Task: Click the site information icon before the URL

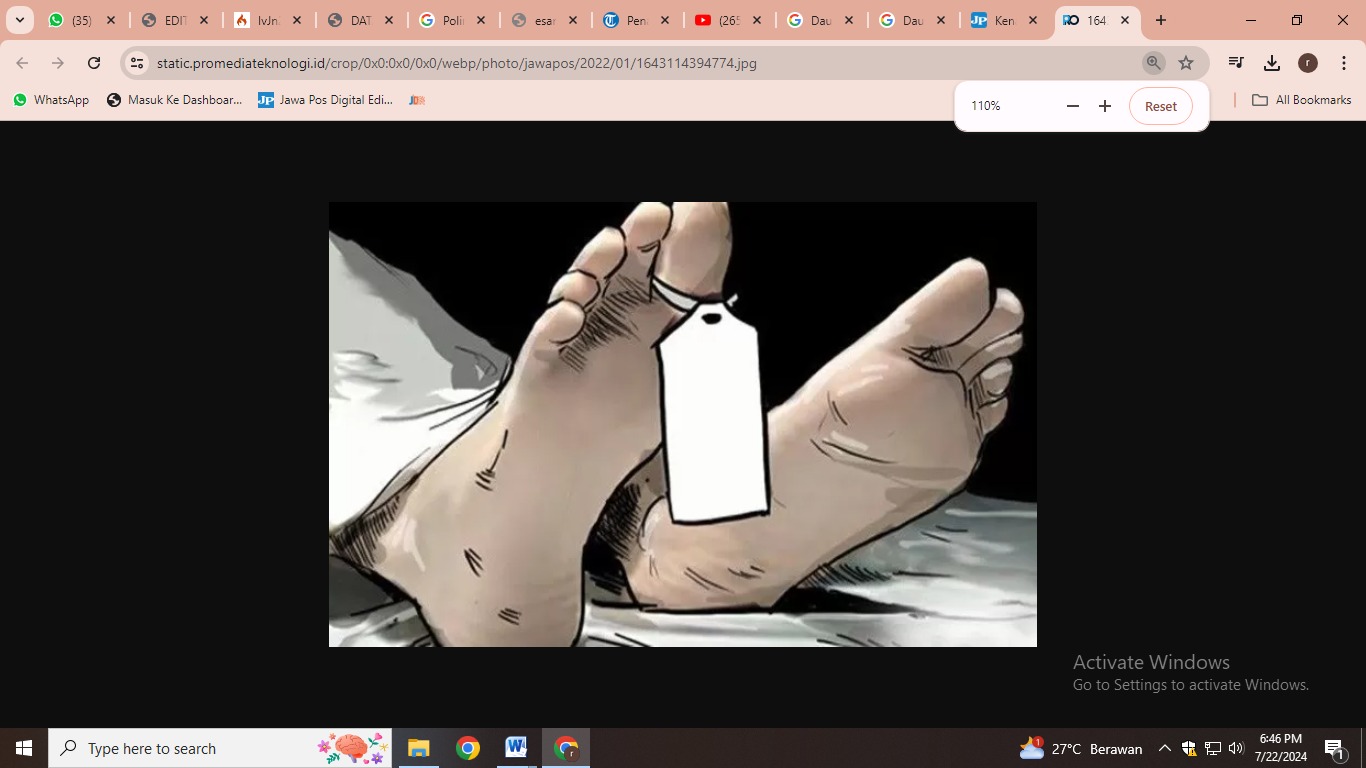Action: pyautogui.click(x=136, y=62)
